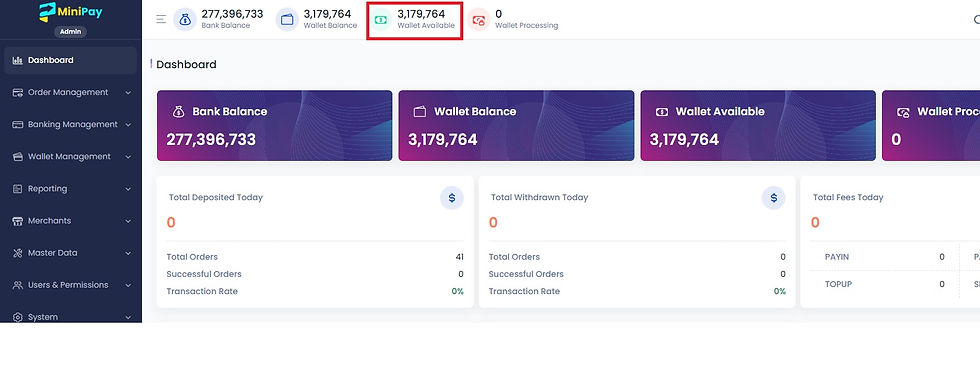This screenshot has width=980, height=385.
Task: Click the MiniPay logo
Action: [x=70, y=12]
